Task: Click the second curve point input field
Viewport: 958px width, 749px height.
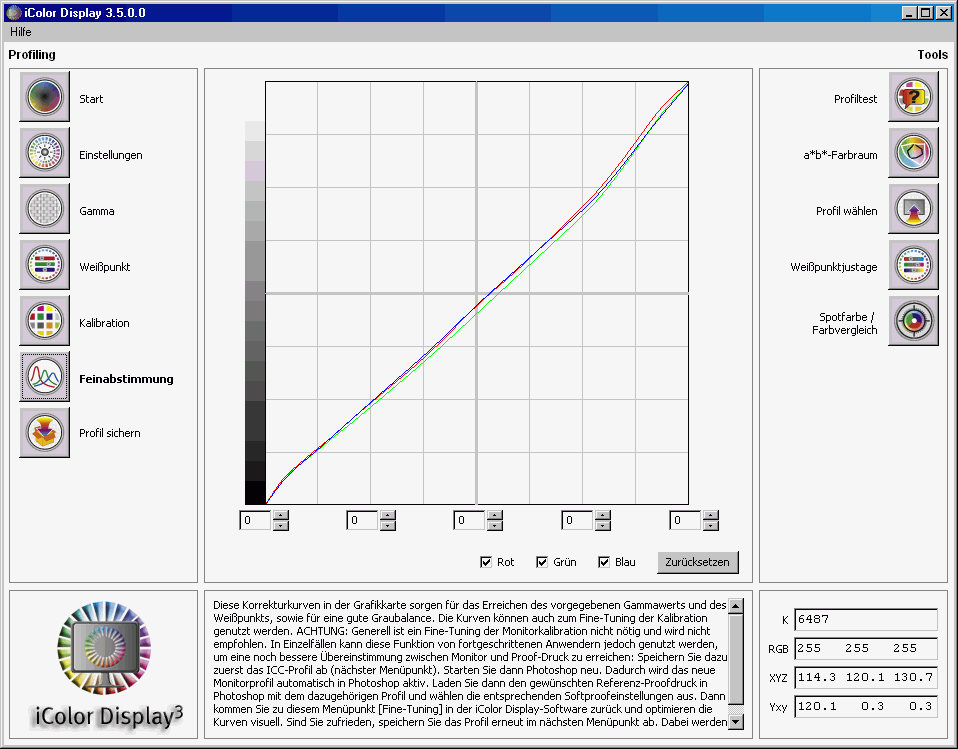Action: 361,520
